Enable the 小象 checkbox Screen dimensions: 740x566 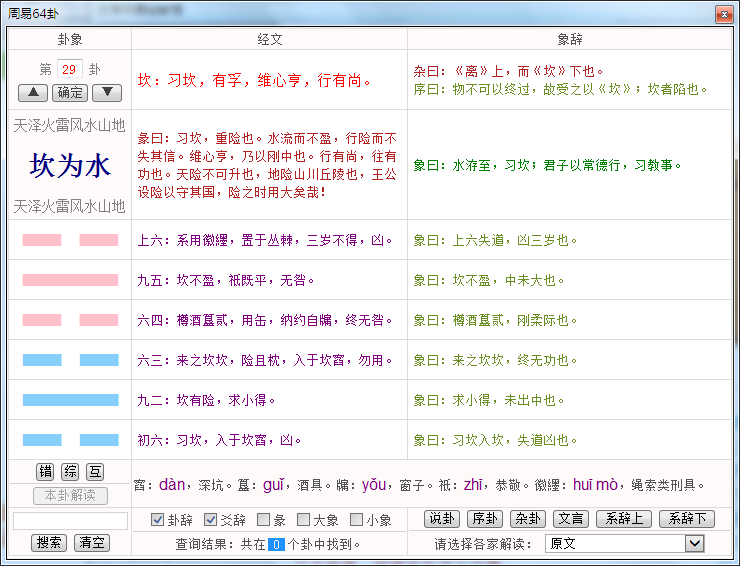(x=357, y=520)
